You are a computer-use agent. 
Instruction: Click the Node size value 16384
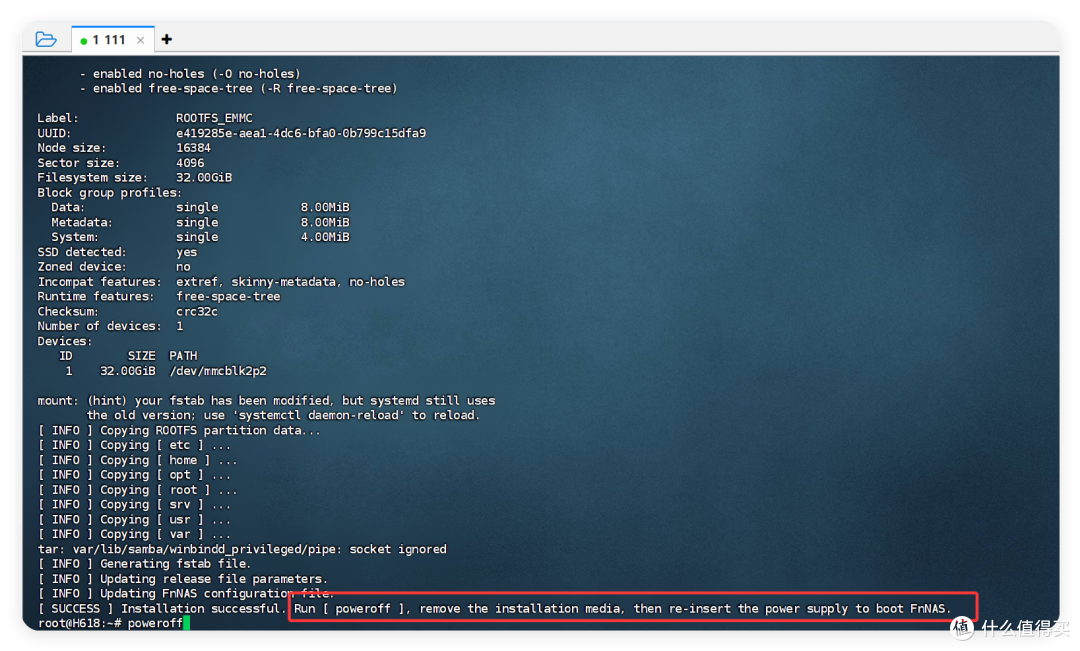[x=194, y=147]
